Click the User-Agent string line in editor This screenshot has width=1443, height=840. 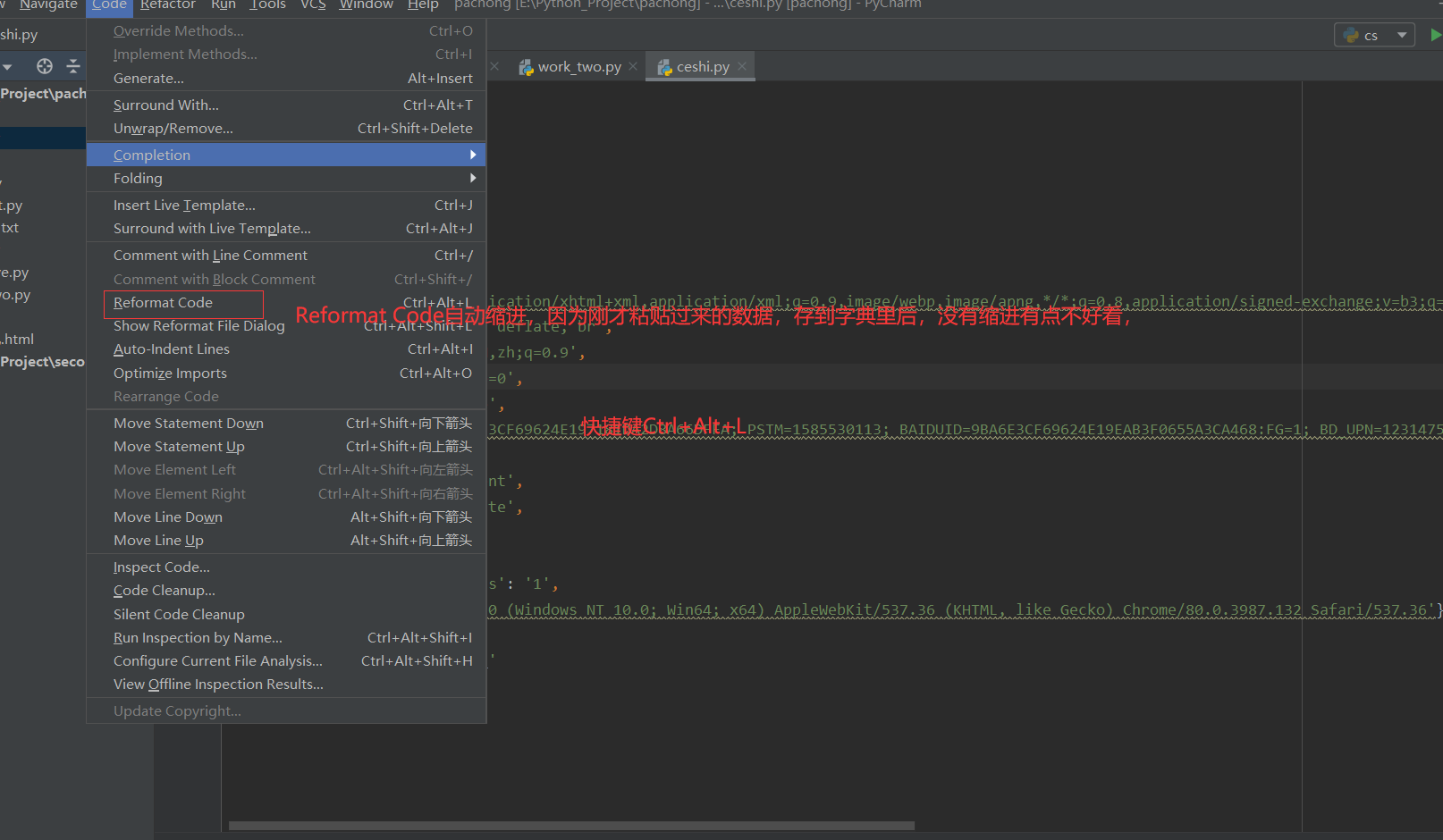click(x=965, y=610)
